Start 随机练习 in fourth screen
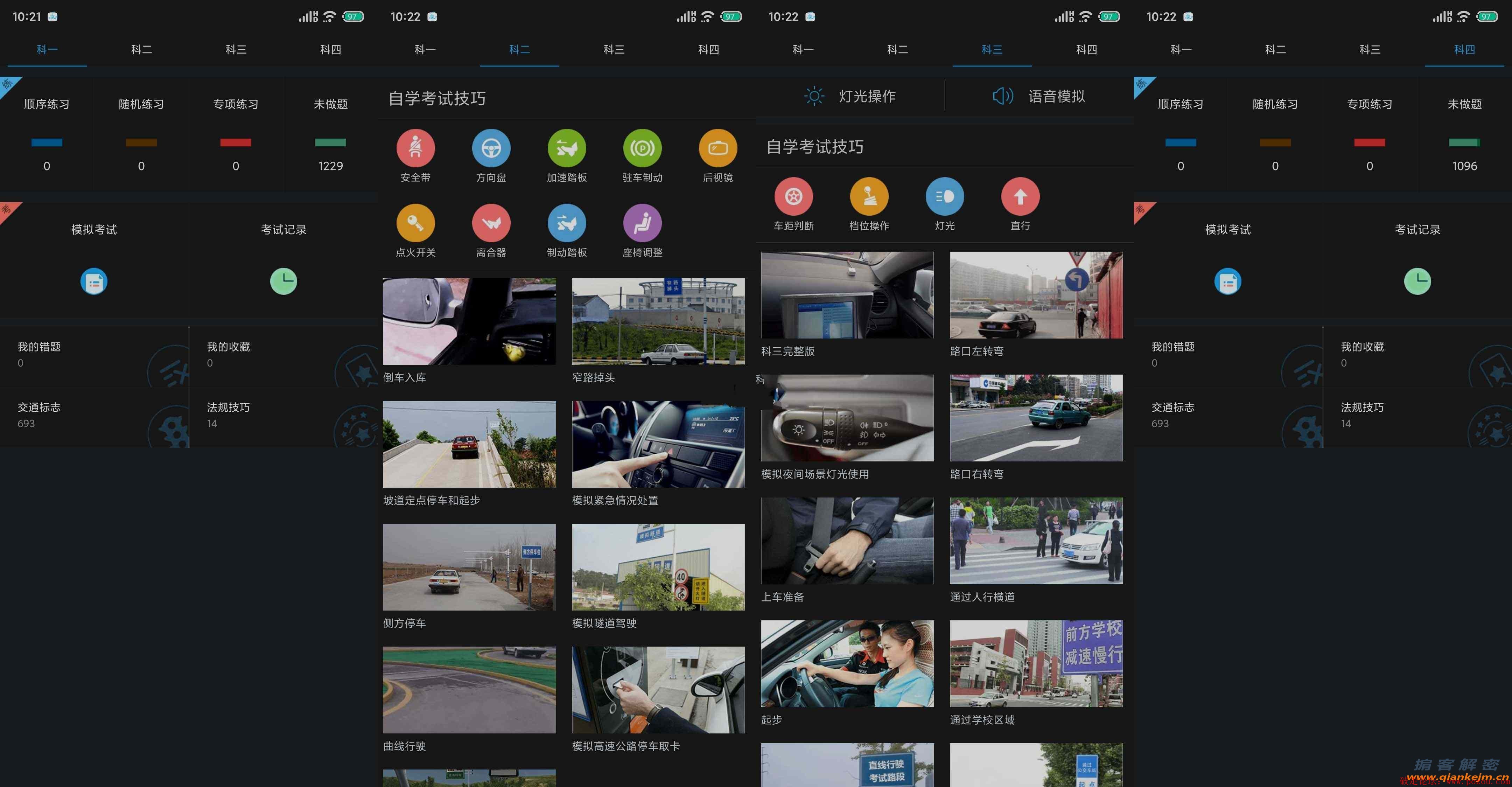This screenshot has width=1512, height=787. coord(1275,134)
